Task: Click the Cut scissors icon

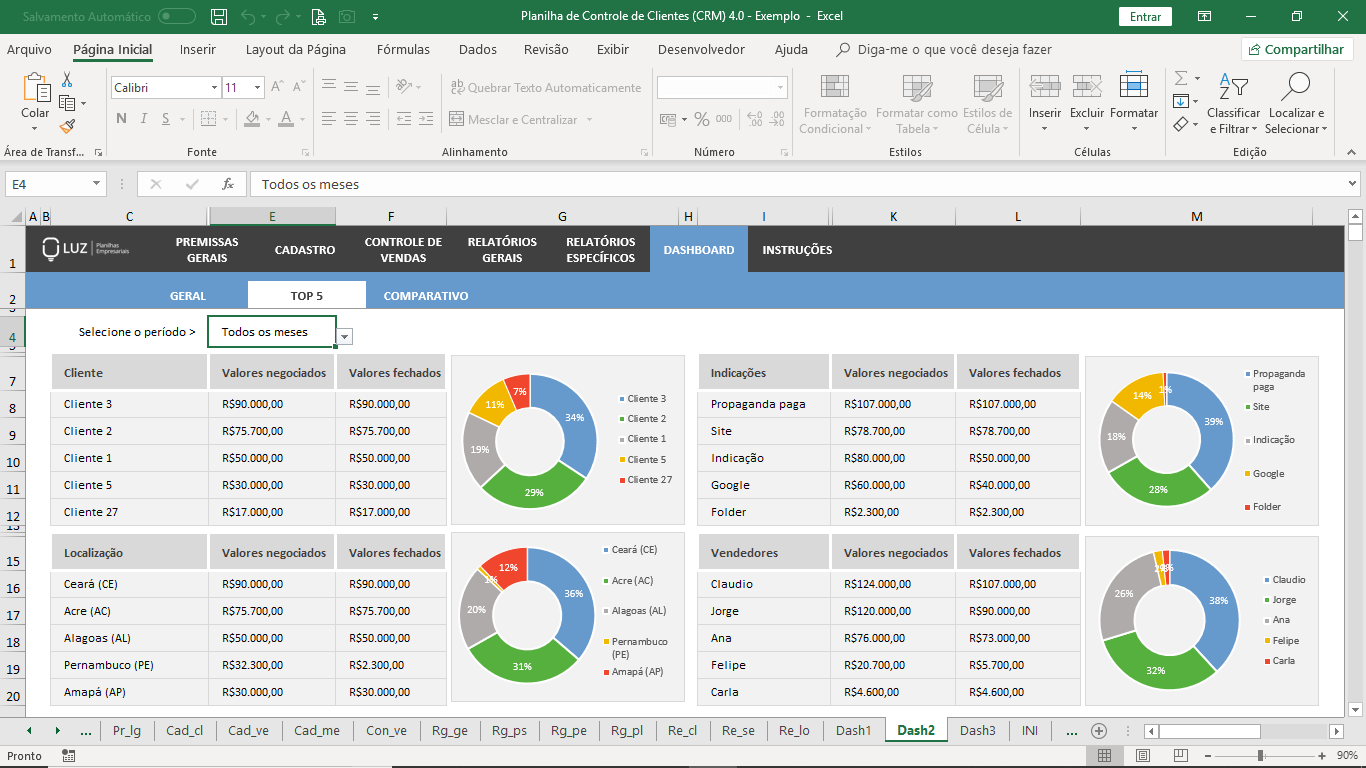Action: pos(67,79)
